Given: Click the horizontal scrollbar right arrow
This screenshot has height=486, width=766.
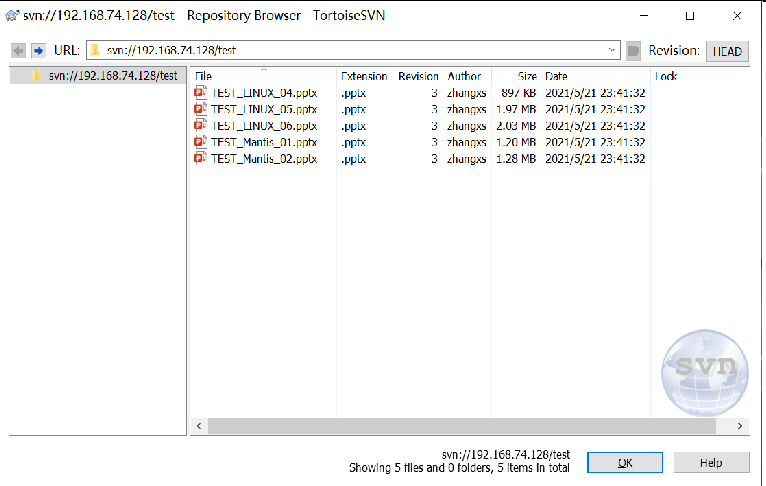Looking at the screenshot, I should pos(740,426).
